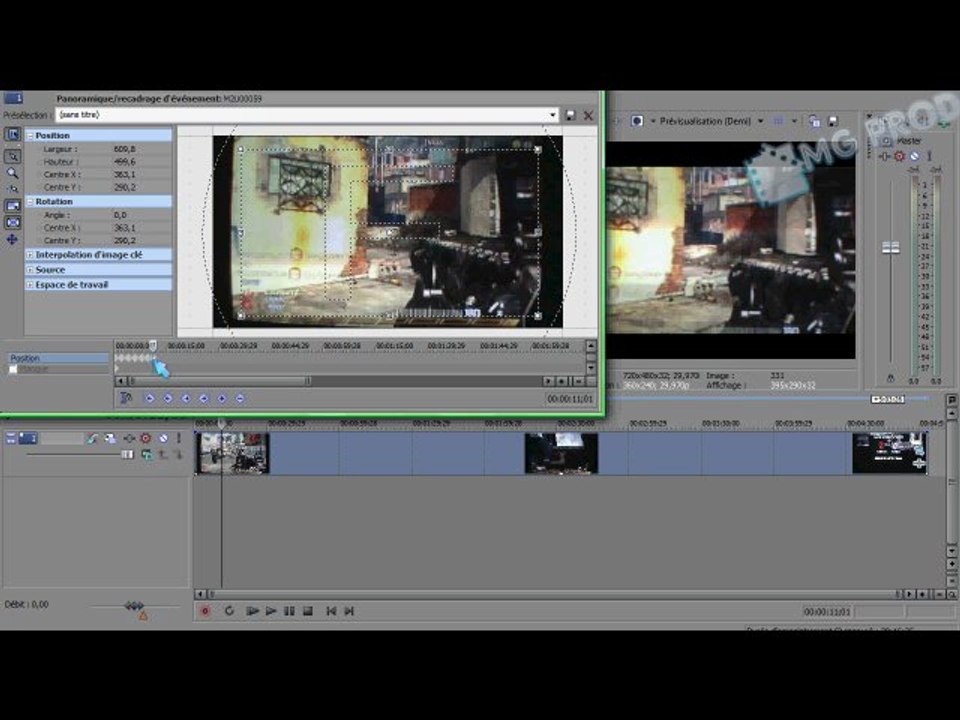960x720 pixels.
Task: Select the Zoom magnifier tool in Pan/Crop
Action: pyautogui.click(x=12, y=173)
